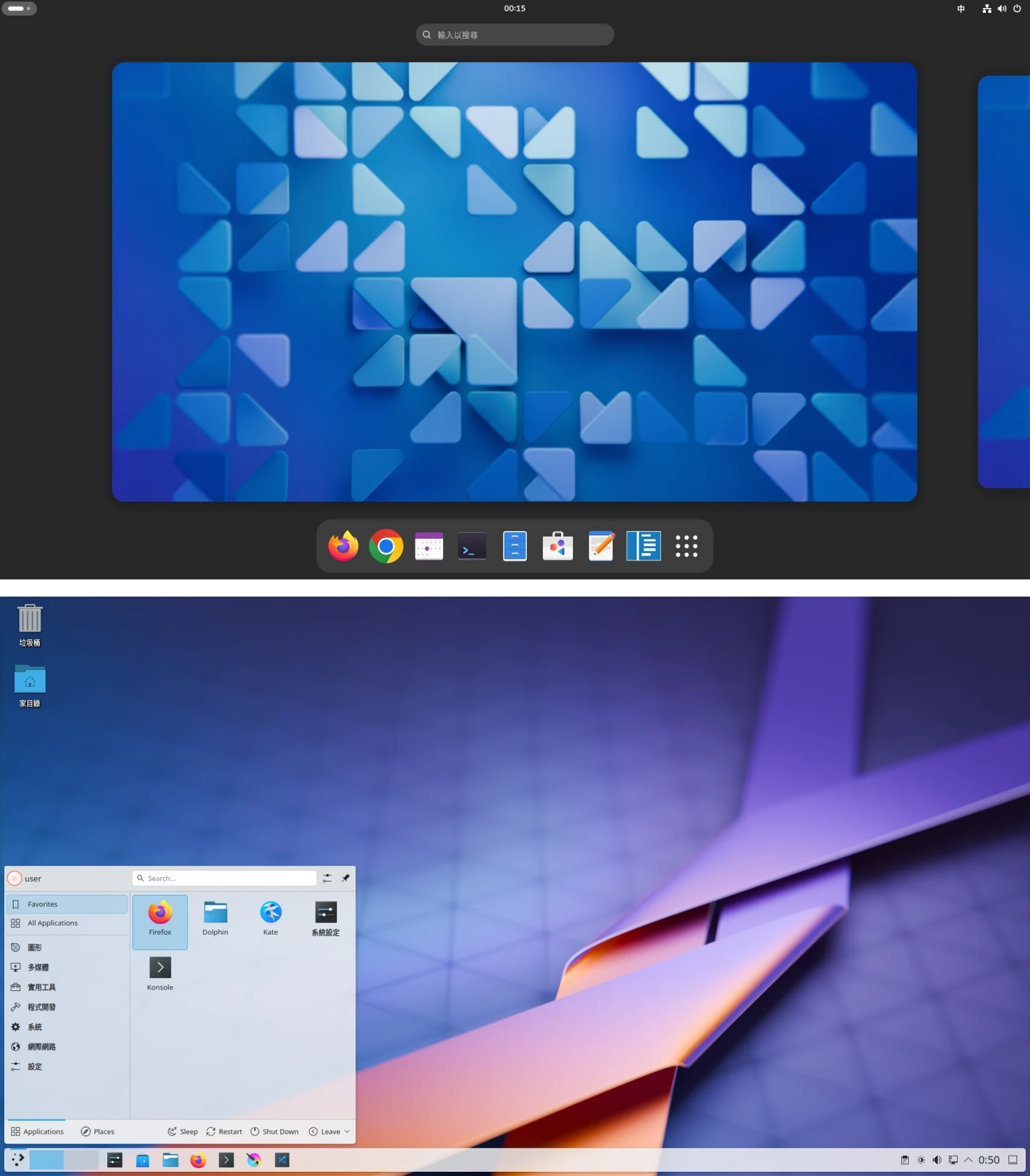Open the GNOME network status icon

coord(986,9)
